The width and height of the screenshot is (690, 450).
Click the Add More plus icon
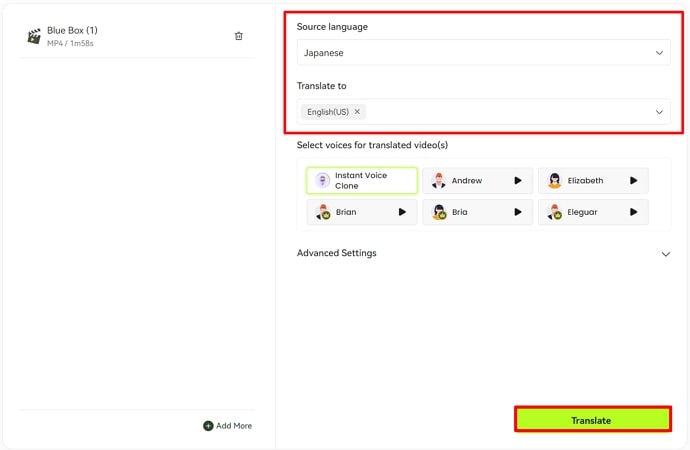click(x=208, y=426)
